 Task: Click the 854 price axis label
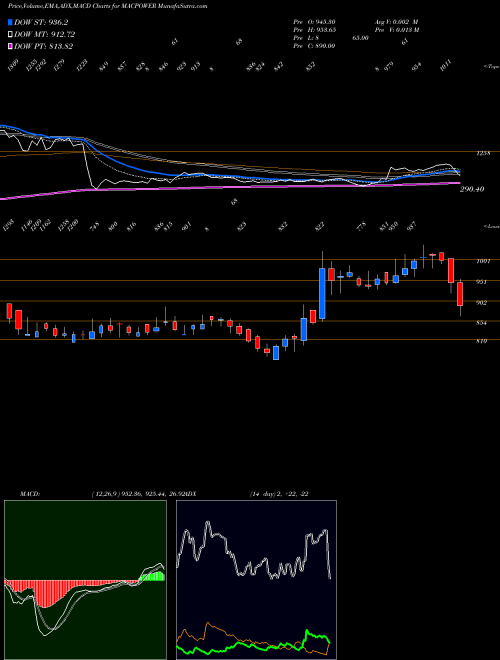[481, 323]
